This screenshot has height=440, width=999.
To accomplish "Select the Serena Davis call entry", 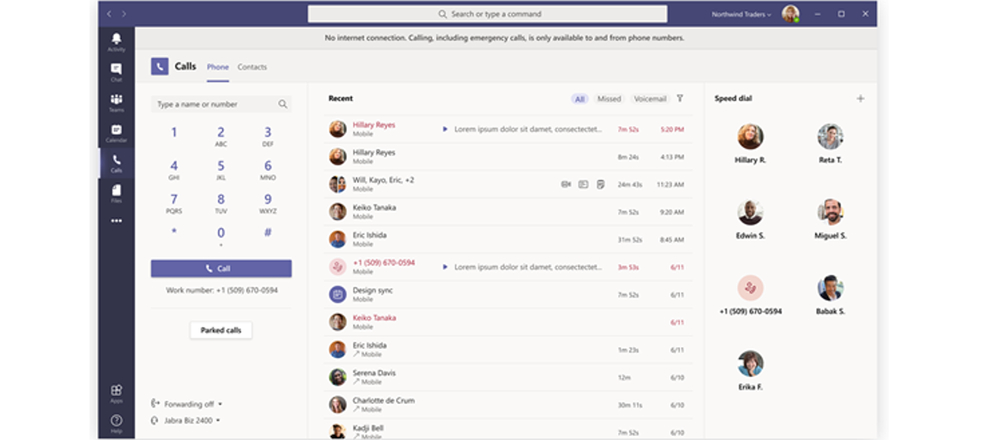I will point(508,377).
